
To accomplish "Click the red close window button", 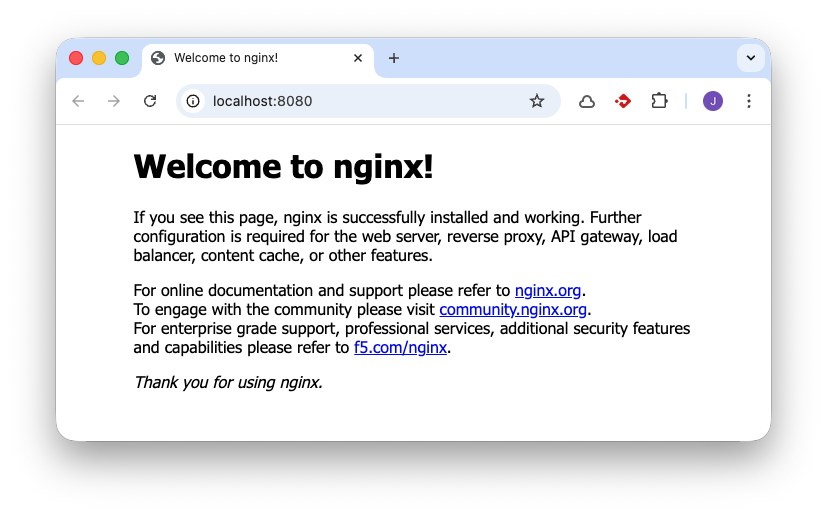I will tap(76, 58).
